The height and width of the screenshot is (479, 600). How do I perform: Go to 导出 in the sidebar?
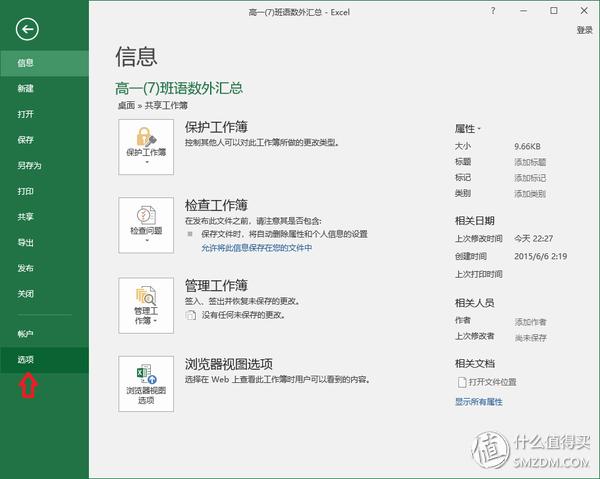tap(44, 243)
